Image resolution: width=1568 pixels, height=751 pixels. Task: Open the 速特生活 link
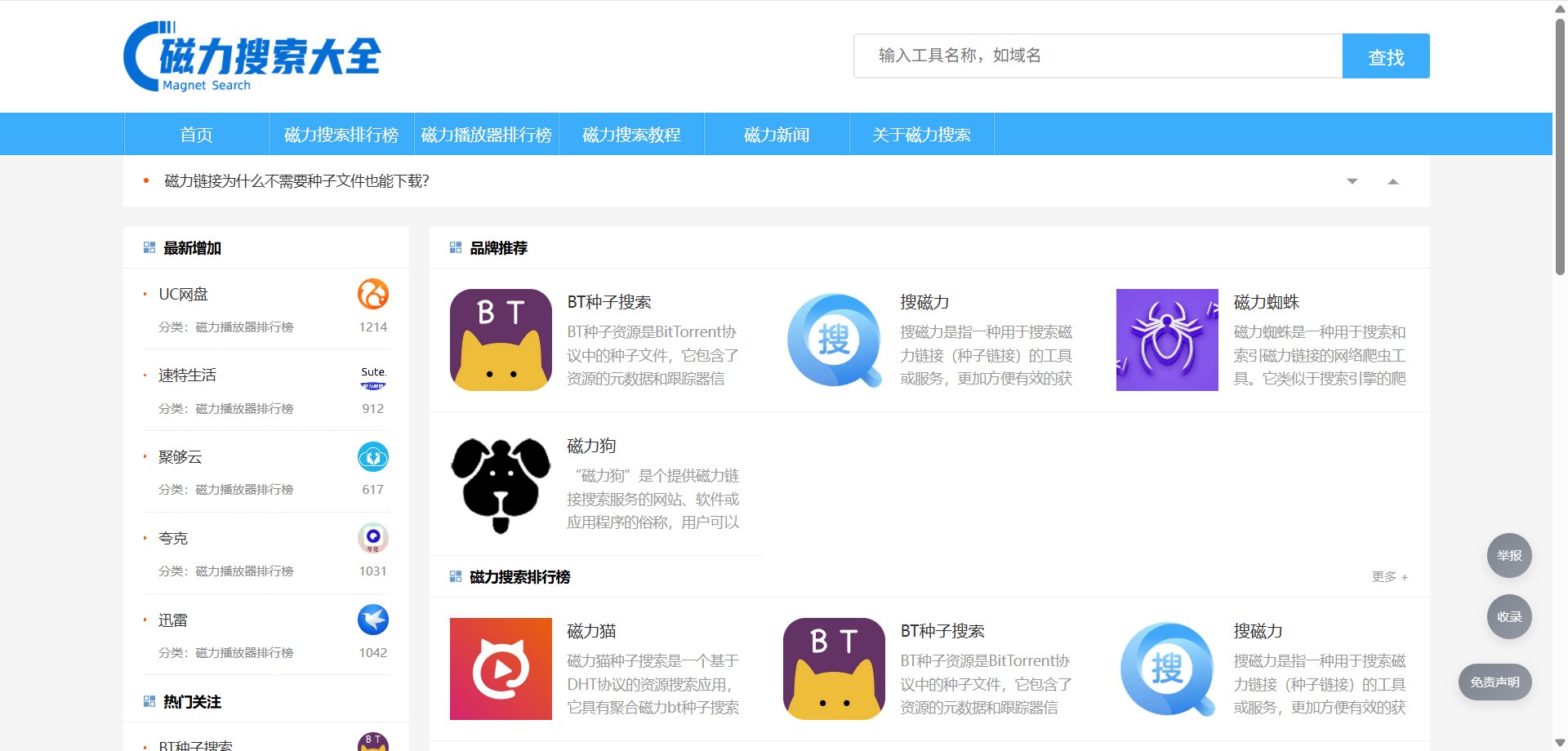187,375
